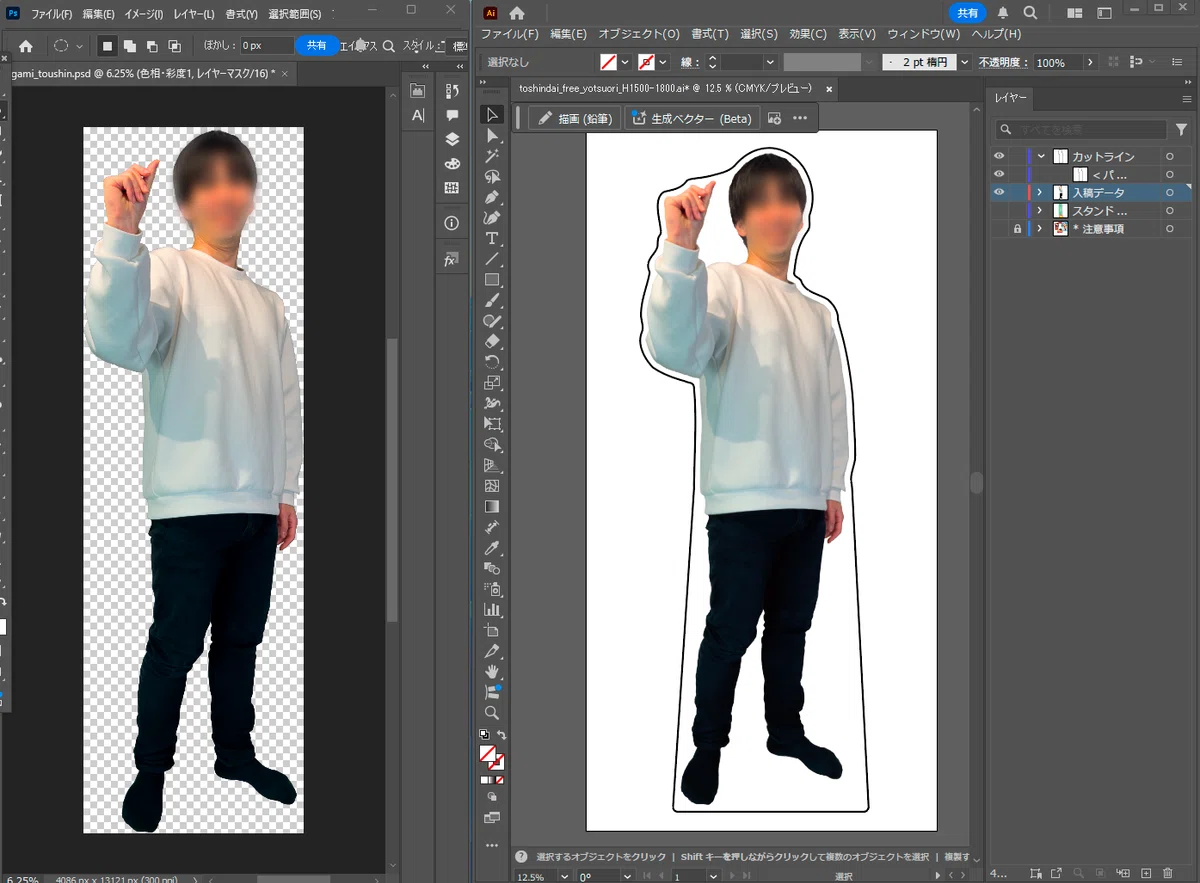This screenshot has height=883, width=1200.
Task: Click the 描画 (鉛筆) button
Action: pyautogui.click(x=574, y=118)
